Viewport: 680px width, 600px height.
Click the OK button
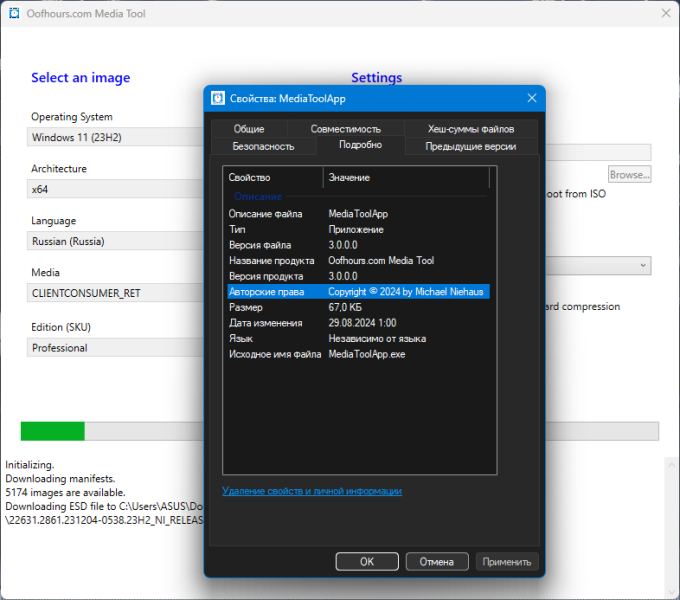click(x=367, y=561)
